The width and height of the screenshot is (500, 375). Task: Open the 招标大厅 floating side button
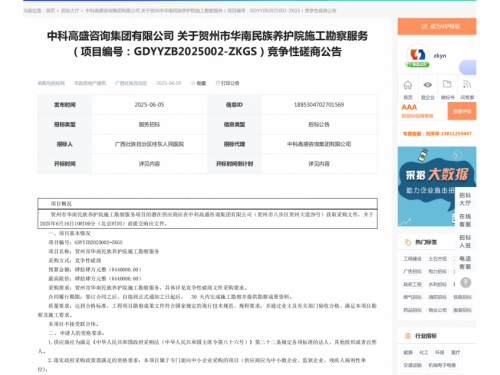[x=465, y=199]
